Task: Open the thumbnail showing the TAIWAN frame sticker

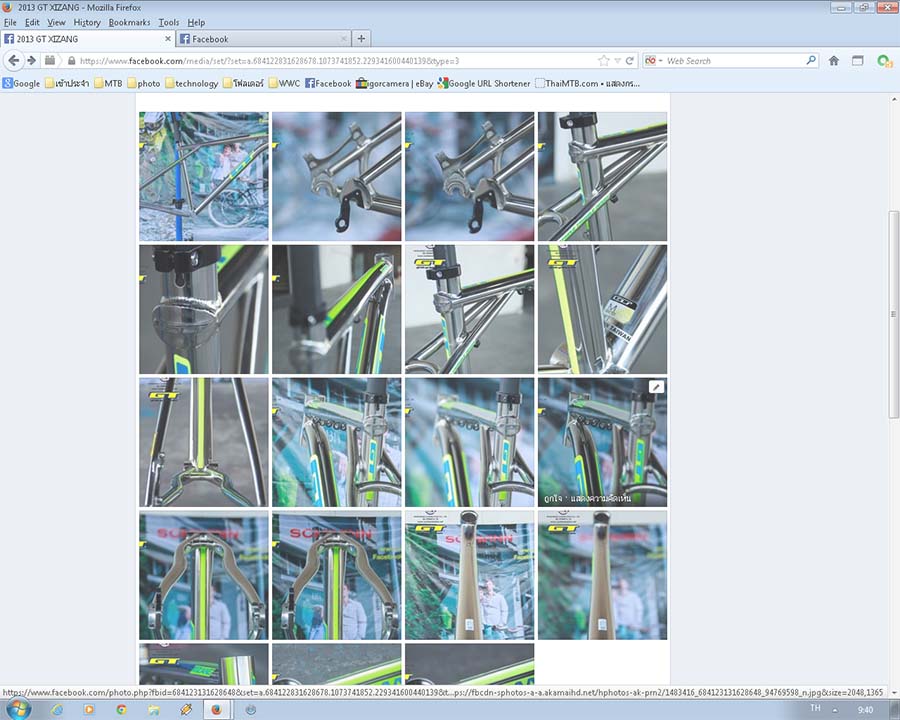Action: click(x=602, y=309)
